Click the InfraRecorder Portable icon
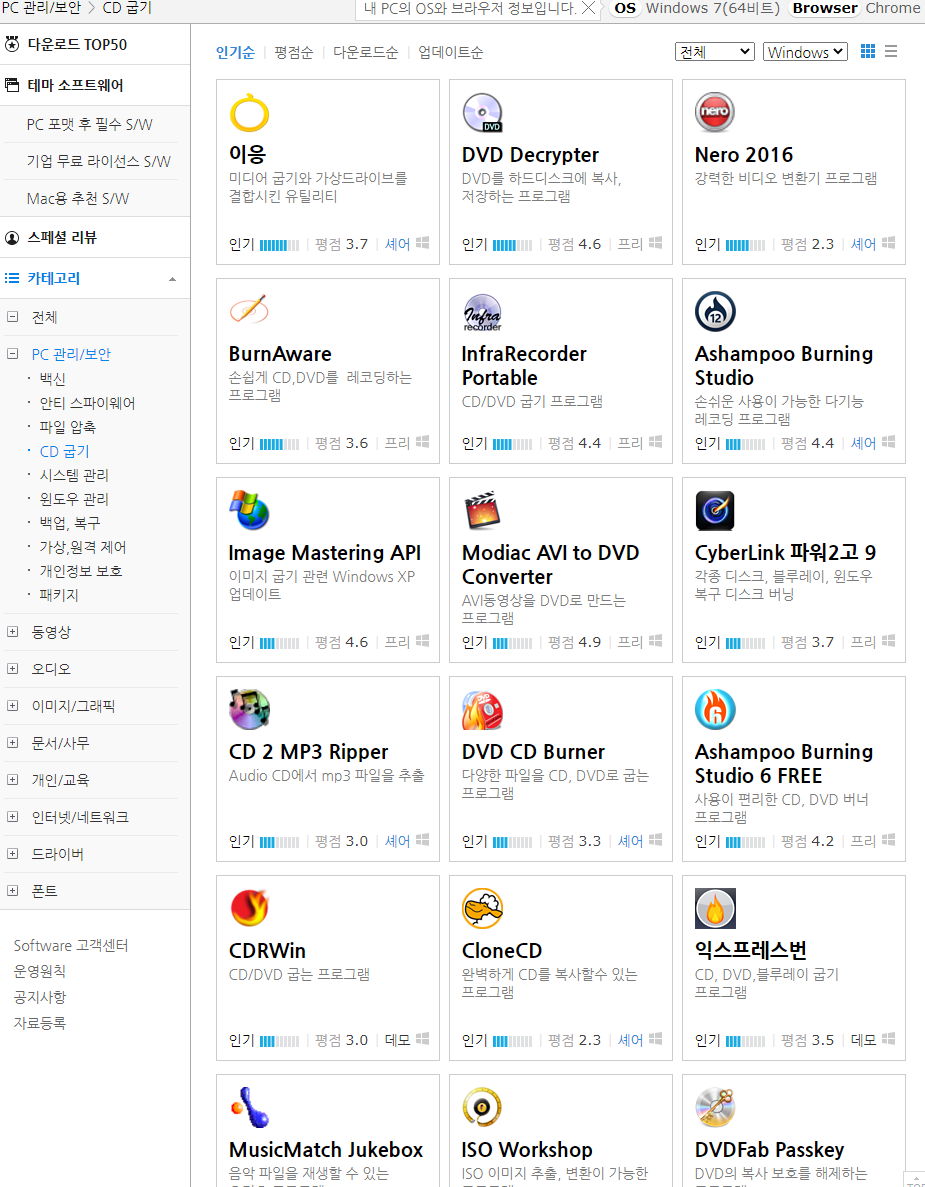The image size is (925, 1187). tap(482, 312)
